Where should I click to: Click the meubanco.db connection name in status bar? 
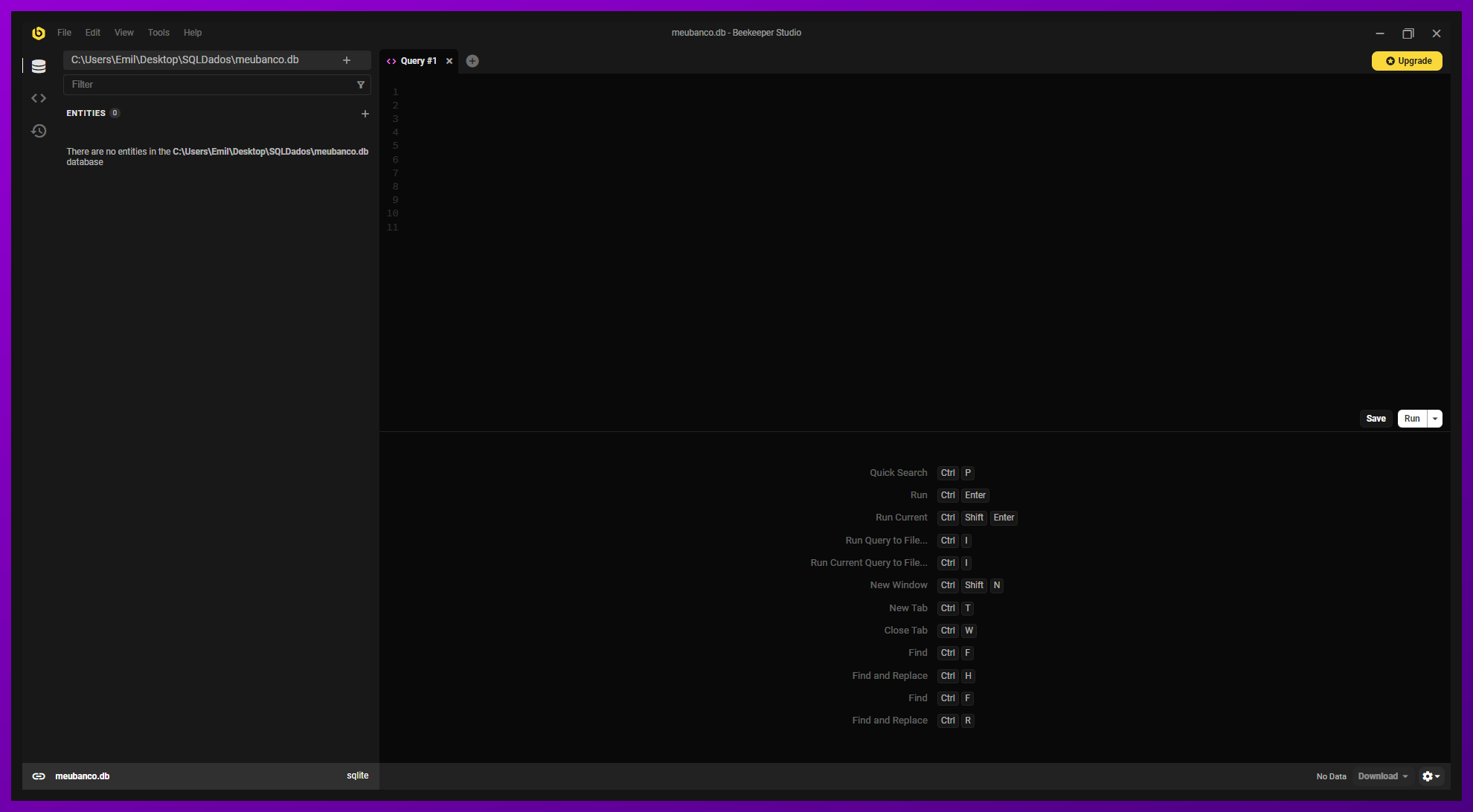pyautogui.click(x=83, y=776)
